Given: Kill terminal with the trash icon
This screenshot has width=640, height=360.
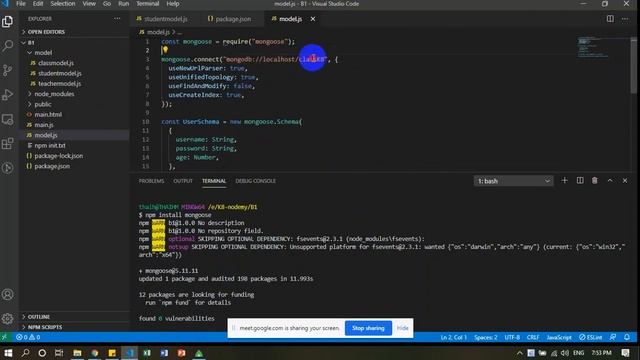Looking at the screenshot, I should tap(595, 180).
